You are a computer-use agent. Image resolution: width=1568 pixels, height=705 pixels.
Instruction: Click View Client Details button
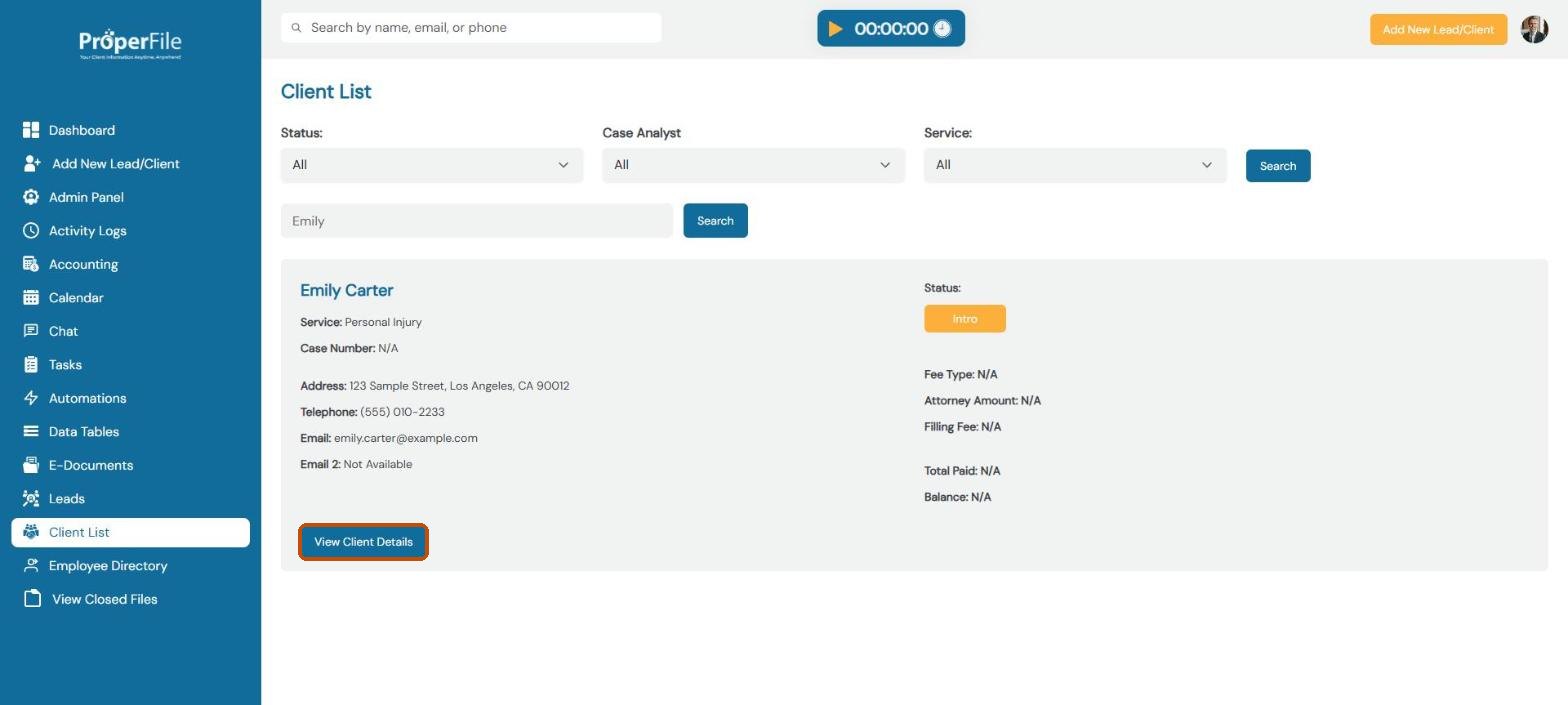pyautogui.click(x=363, y=542)
